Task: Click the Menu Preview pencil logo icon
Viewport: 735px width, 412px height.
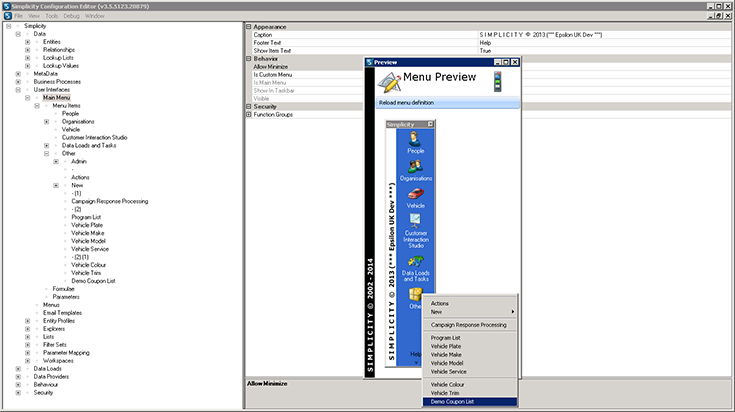Action: tap(389, 82)
